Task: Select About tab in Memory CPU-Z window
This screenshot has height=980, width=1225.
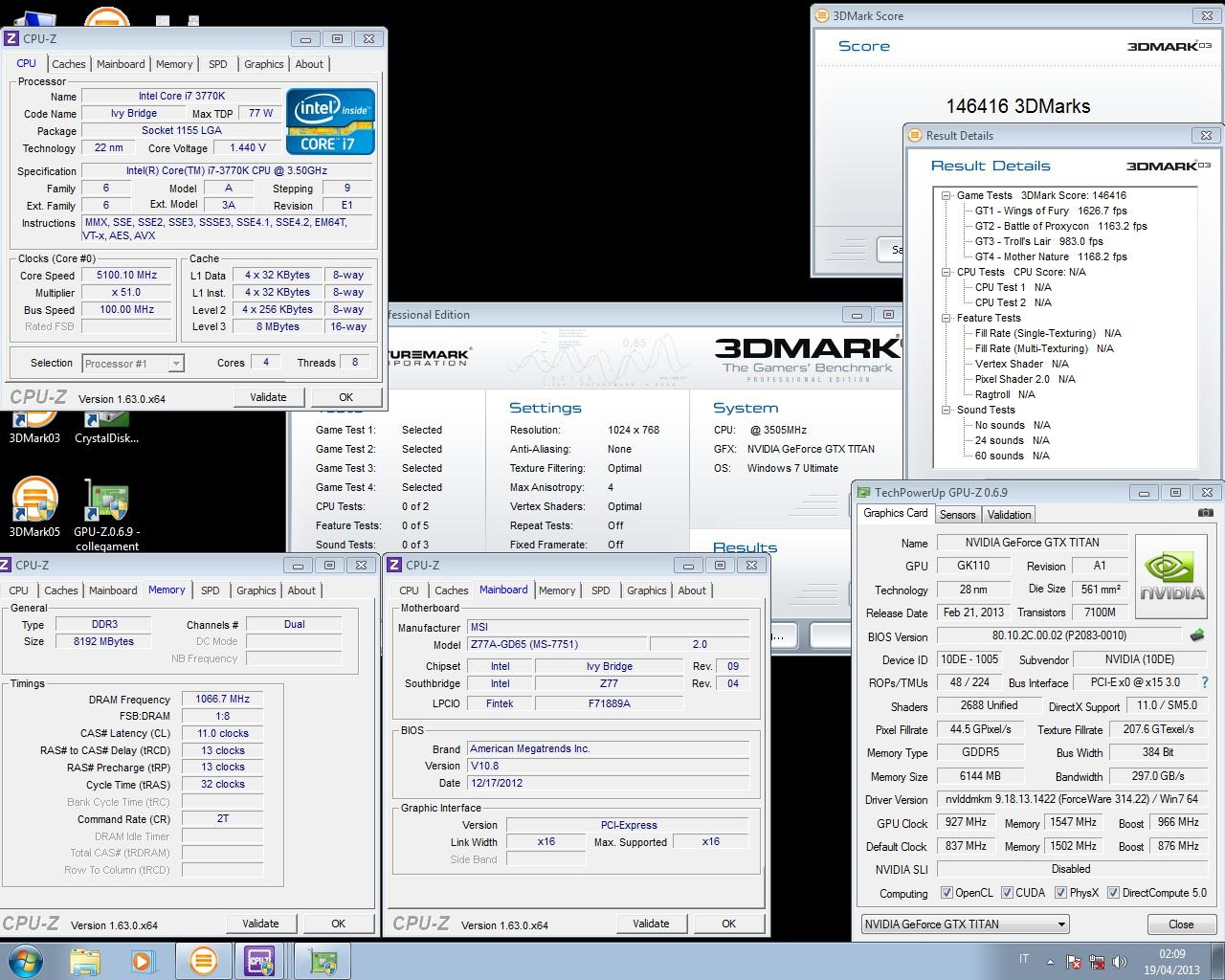Action: click(301, 590)
